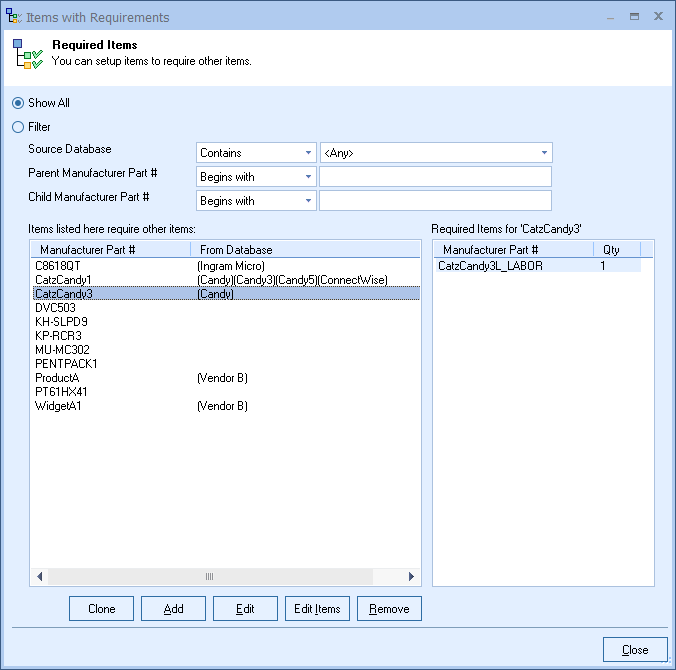Open Parent Manufacturer Part Begins with dropdown
This screenshot has width=676, height=670.
click(256, 177)
